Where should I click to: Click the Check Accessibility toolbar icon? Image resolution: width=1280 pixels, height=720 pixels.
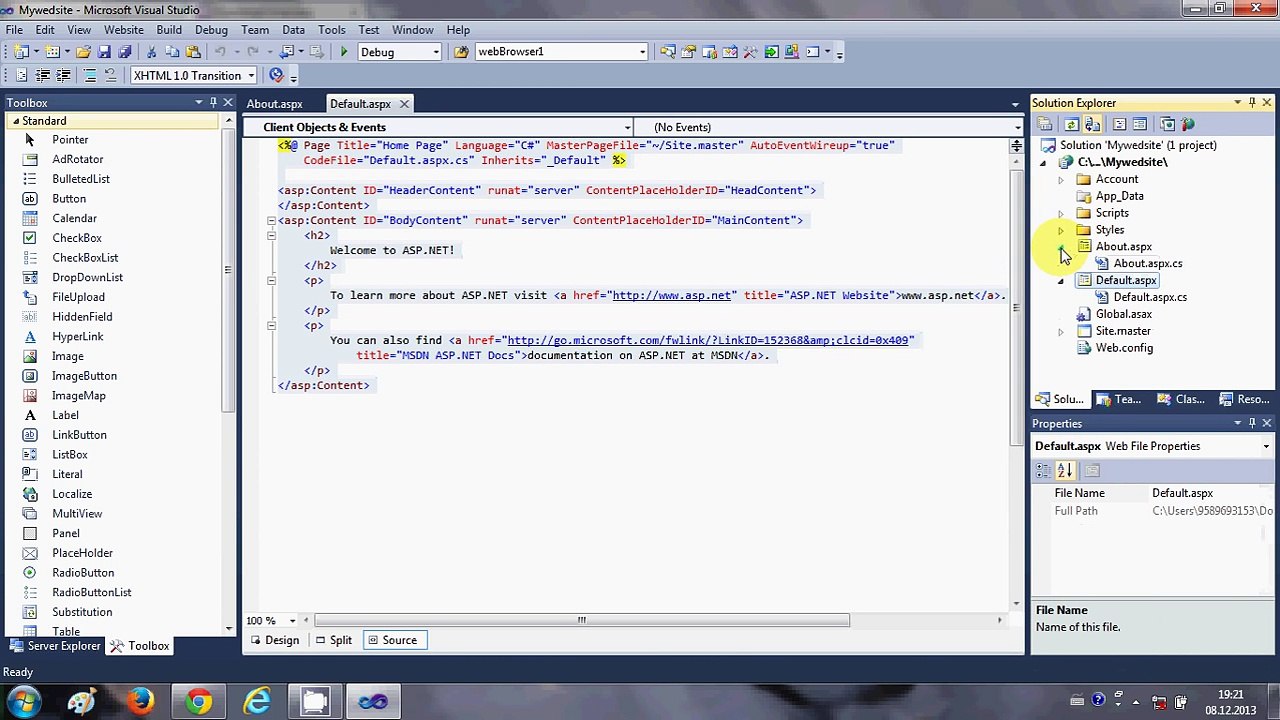pos(277,76)
